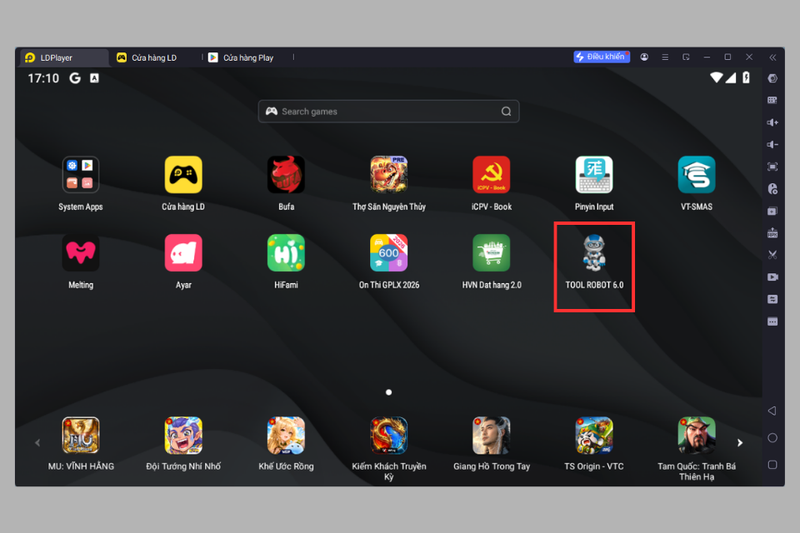Viewport: 800px width, 533px height.
Task: Open the Melting app
Action: (81, 253)
